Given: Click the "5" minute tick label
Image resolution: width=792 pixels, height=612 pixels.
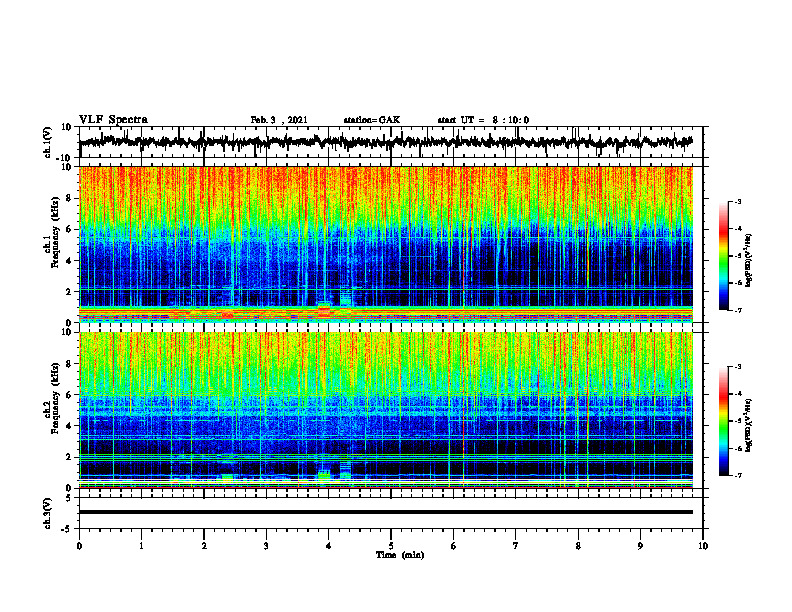Looking at the screenshot, I should click(391, 546).
